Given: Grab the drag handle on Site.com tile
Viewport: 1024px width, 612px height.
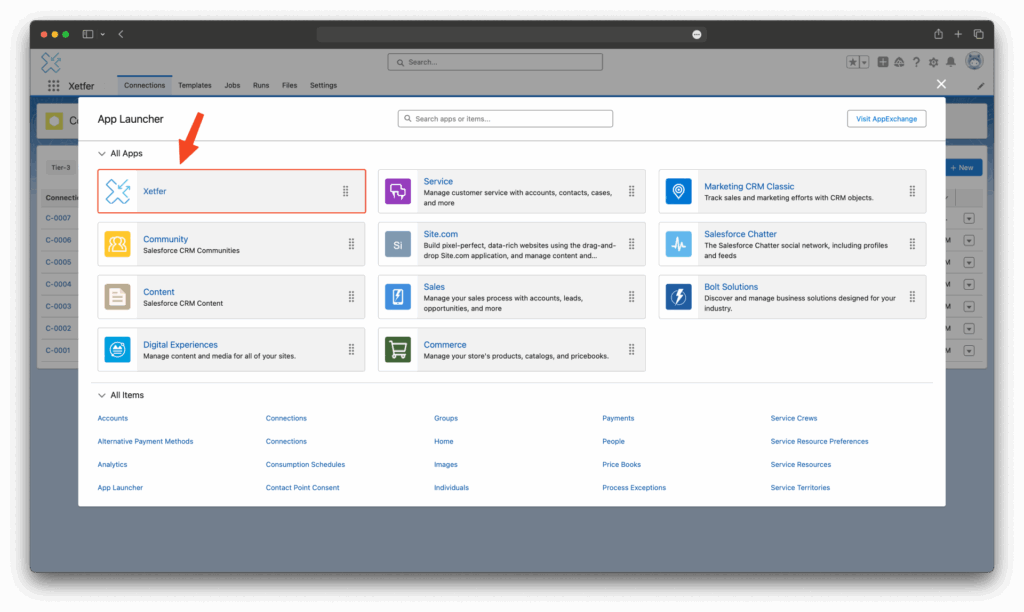Looking at the screenshot, I should click(632, 244).
